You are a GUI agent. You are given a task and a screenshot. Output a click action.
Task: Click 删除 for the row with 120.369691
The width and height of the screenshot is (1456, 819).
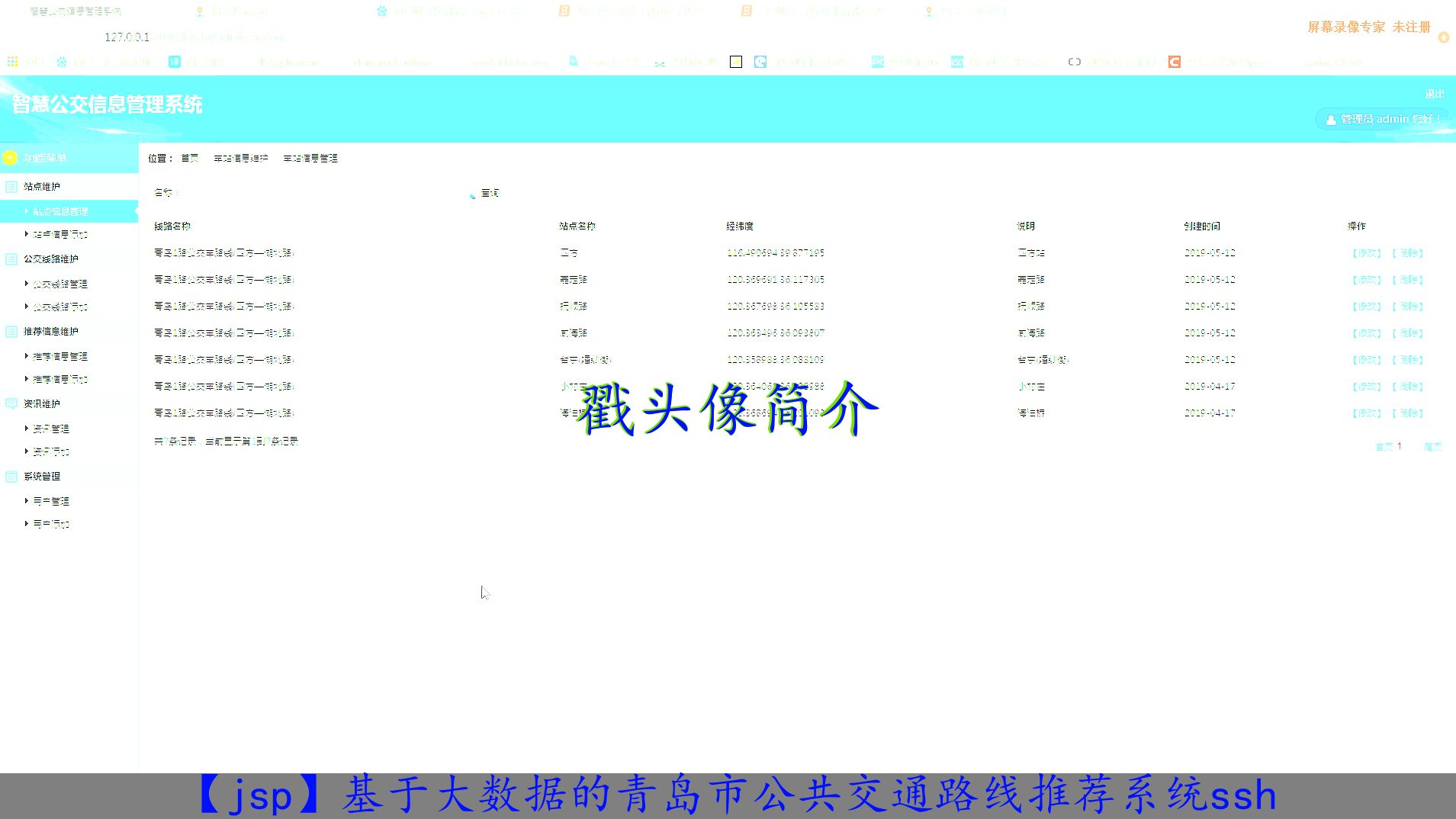(1408, 280)
